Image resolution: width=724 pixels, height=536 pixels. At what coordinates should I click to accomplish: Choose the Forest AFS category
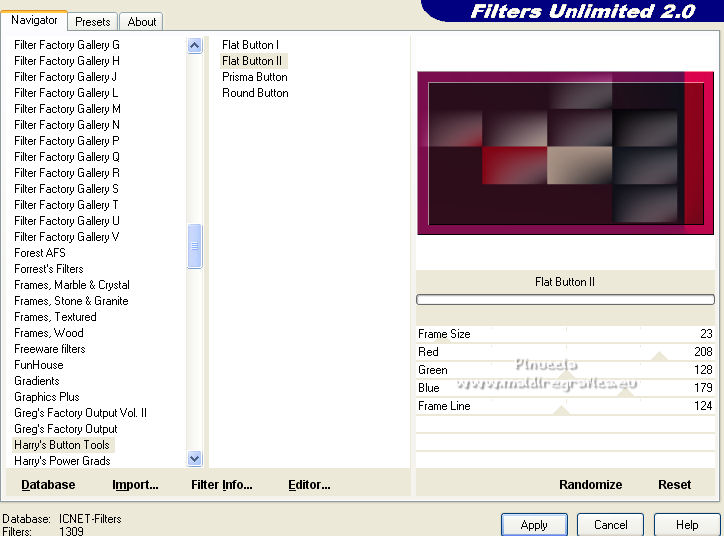(x=40, y=253)
